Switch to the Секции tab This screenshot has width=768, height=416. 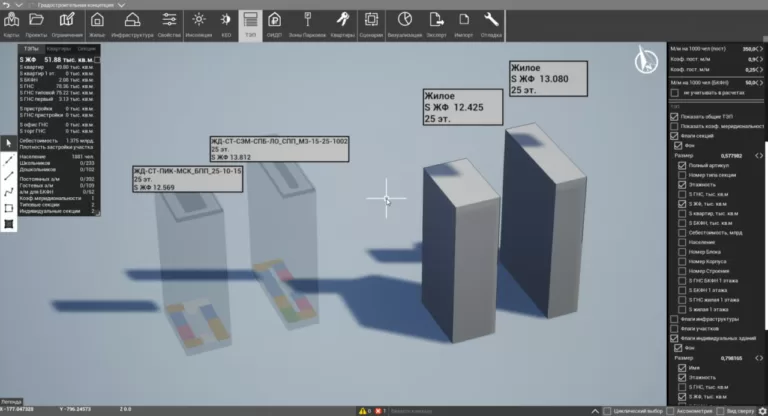tap(87, 48)
